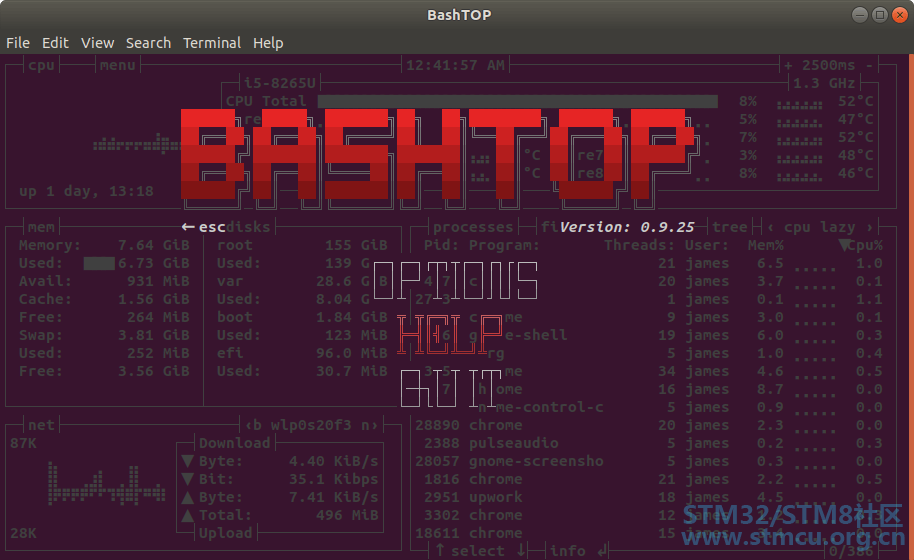
Task: Click next sorting arrow after cpu lazy
Action: 869,227
